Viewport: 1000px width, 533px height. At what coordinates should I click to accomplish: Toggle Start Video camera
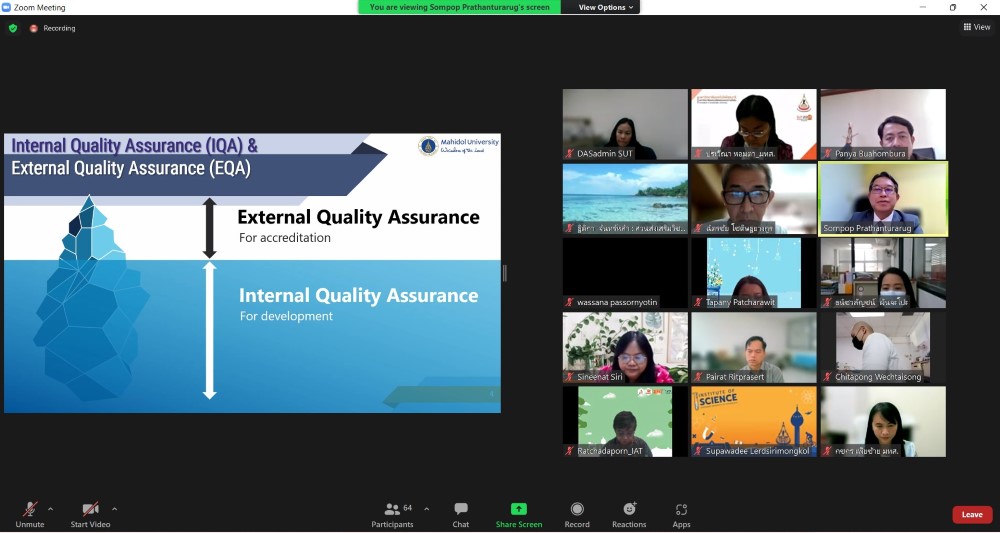coord(90,513)
